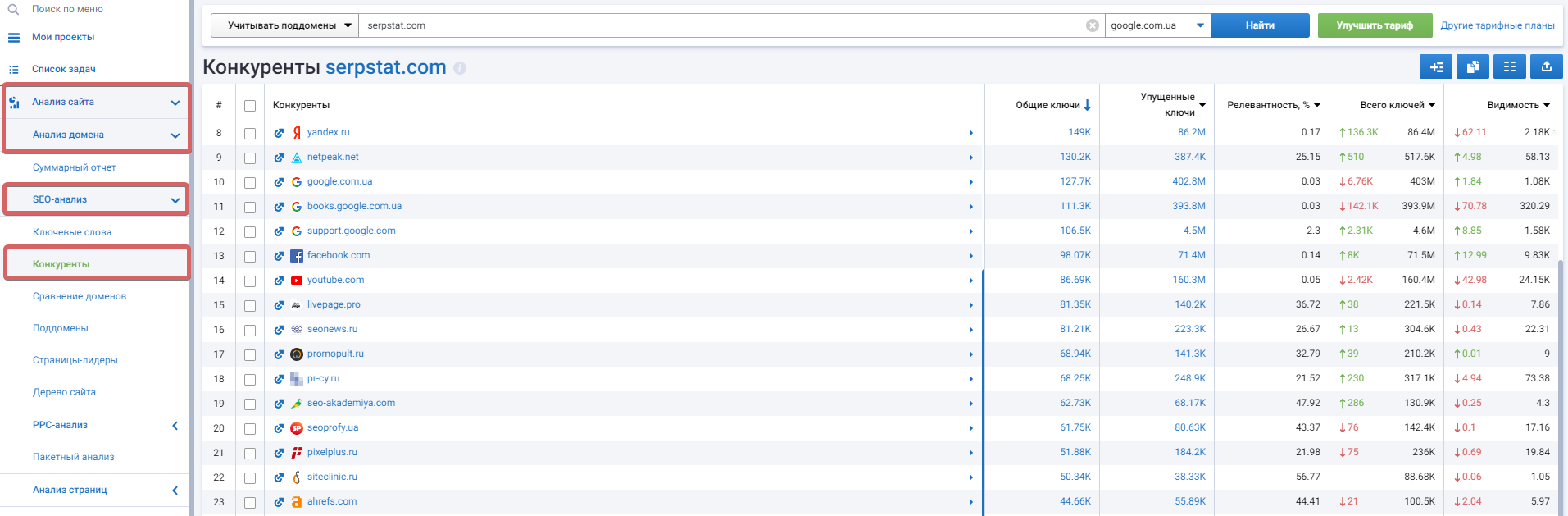The height and width of the screenshot is (516, 1568).
Task: Click the search magnifier icon in sidebar
Action: click(x=13, y=9)
